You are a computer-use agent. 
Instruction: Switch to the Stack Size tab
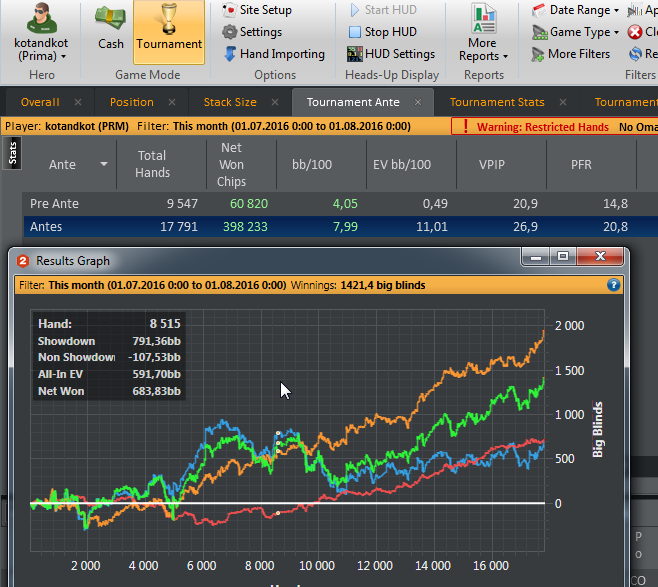point(230,102)
